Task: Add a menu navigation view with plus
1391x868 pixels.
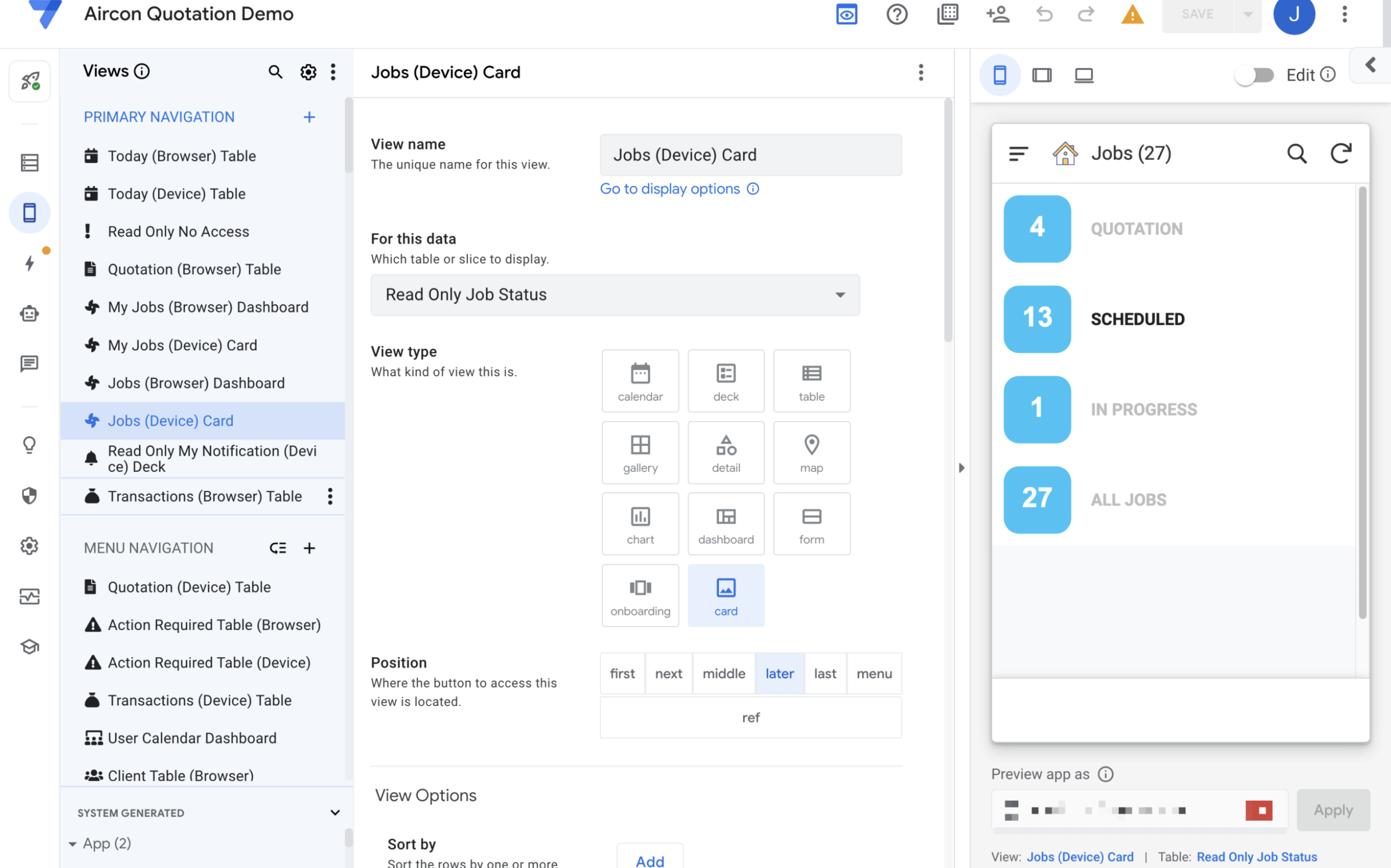Action: click(x=309, y=548)
